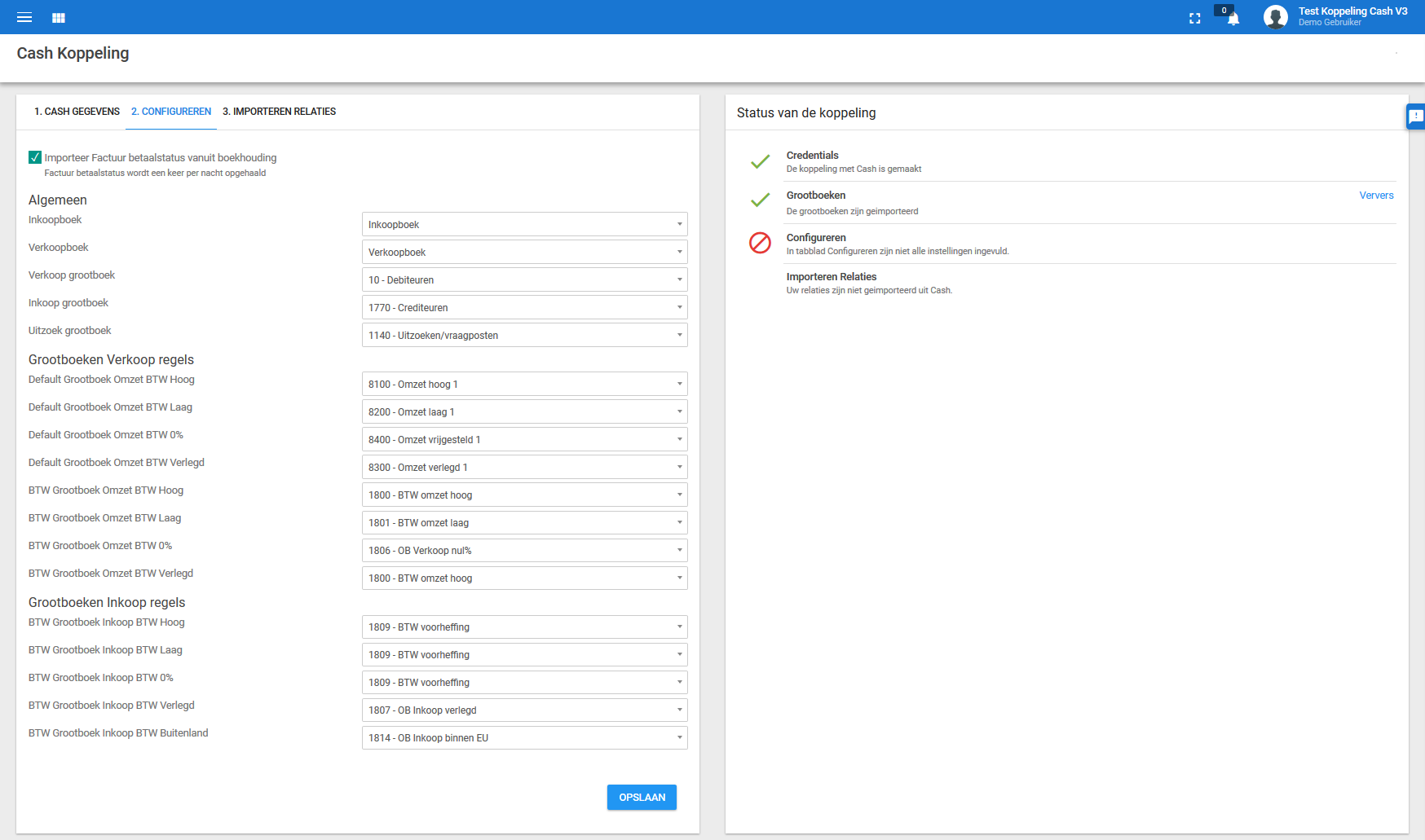The image size is (1425, 840).
Task: Click BTW Grootboek Inkoop BTW Buitenland label
Action: pyautogui.click(x=118, y=732)
